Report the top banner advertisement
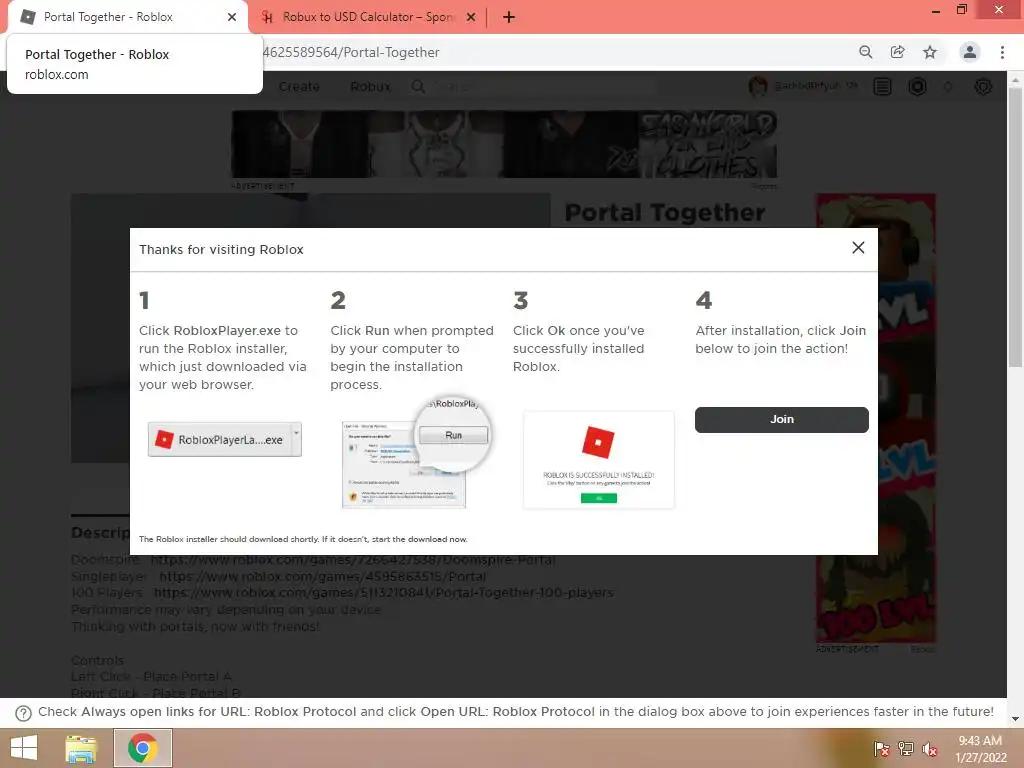This screenshot has width=1024, height=768. 763,186
